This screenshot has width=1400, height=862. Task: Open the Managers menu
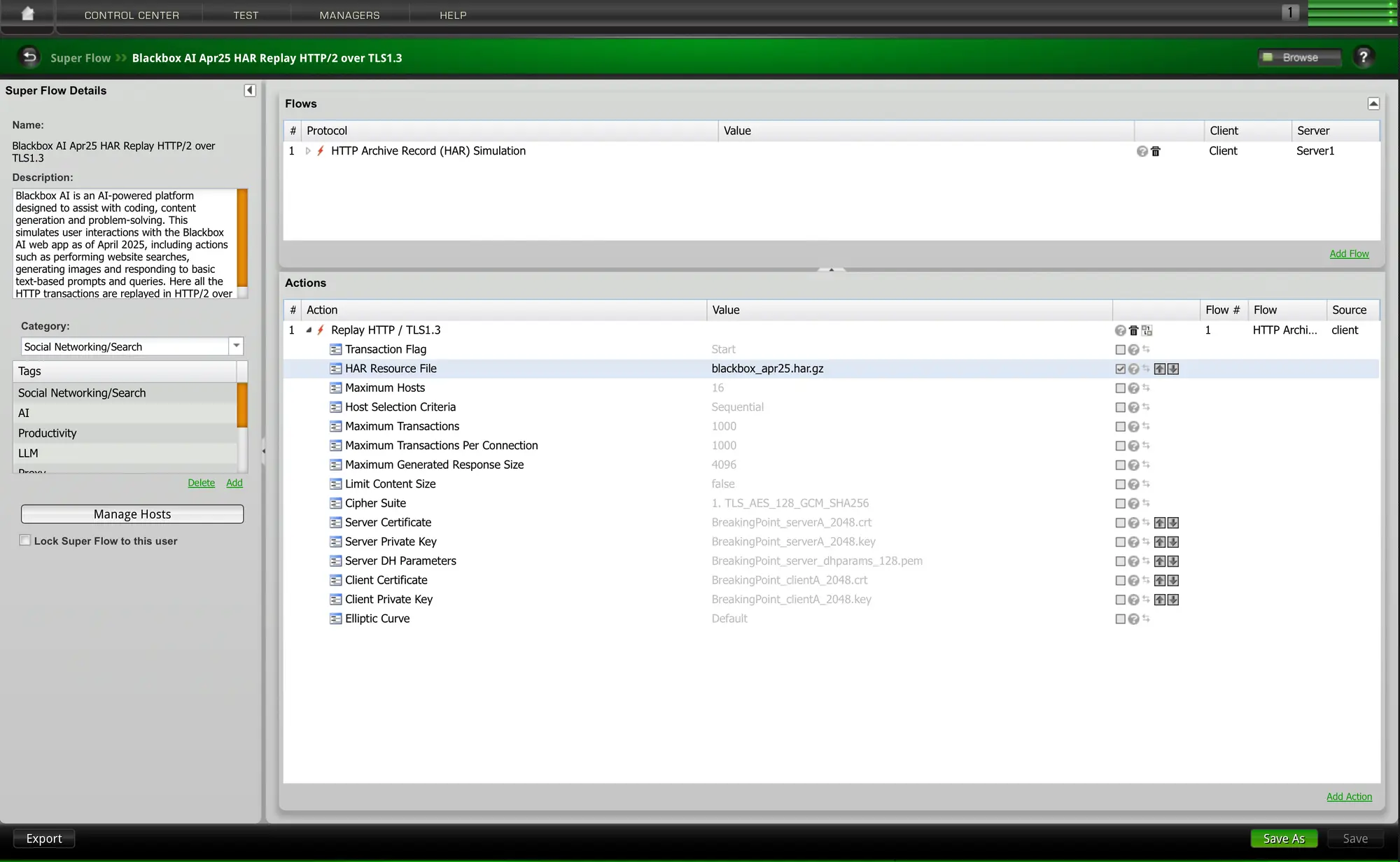349,15
